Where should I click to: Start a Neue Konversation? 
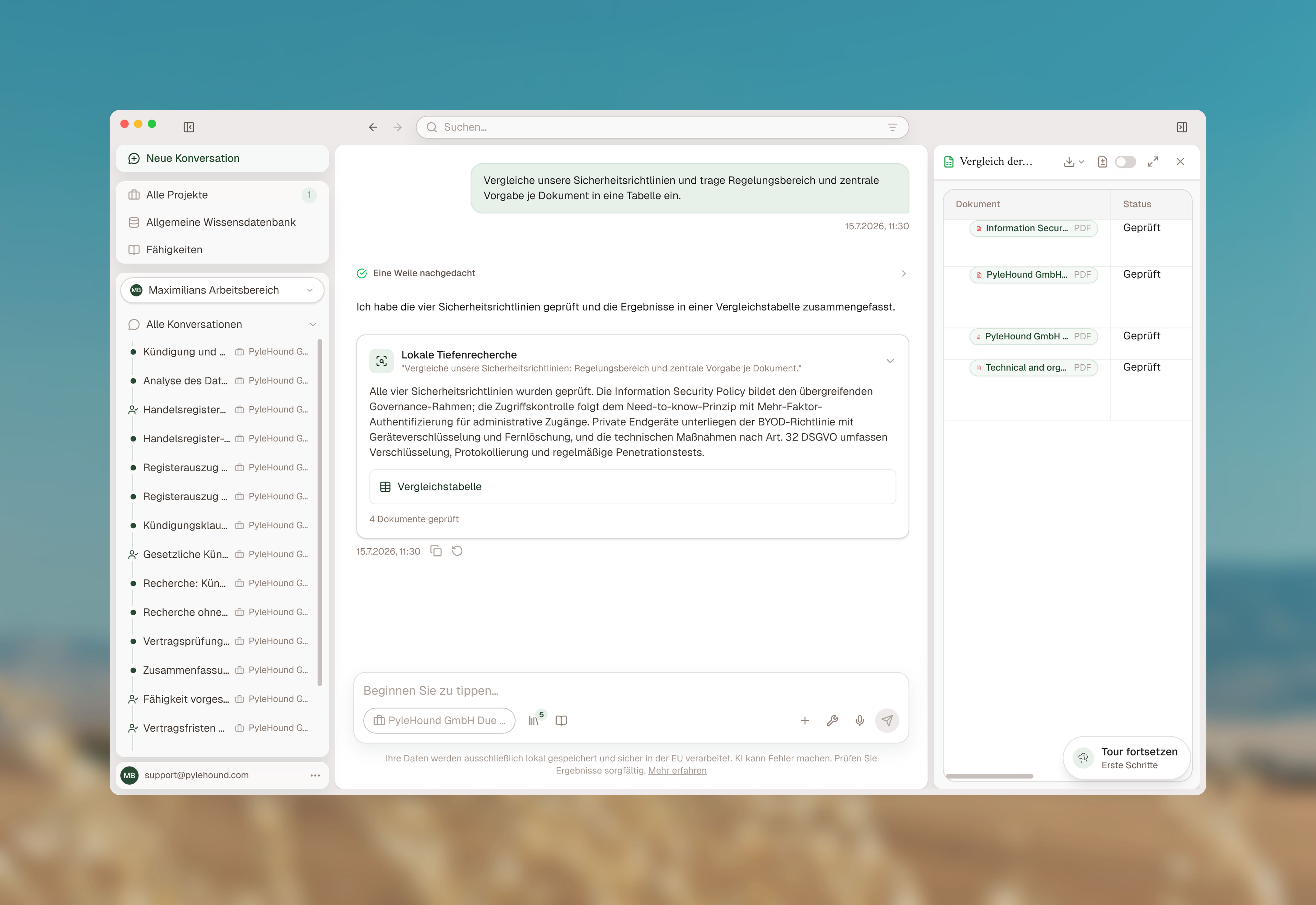tap(222, 158)
